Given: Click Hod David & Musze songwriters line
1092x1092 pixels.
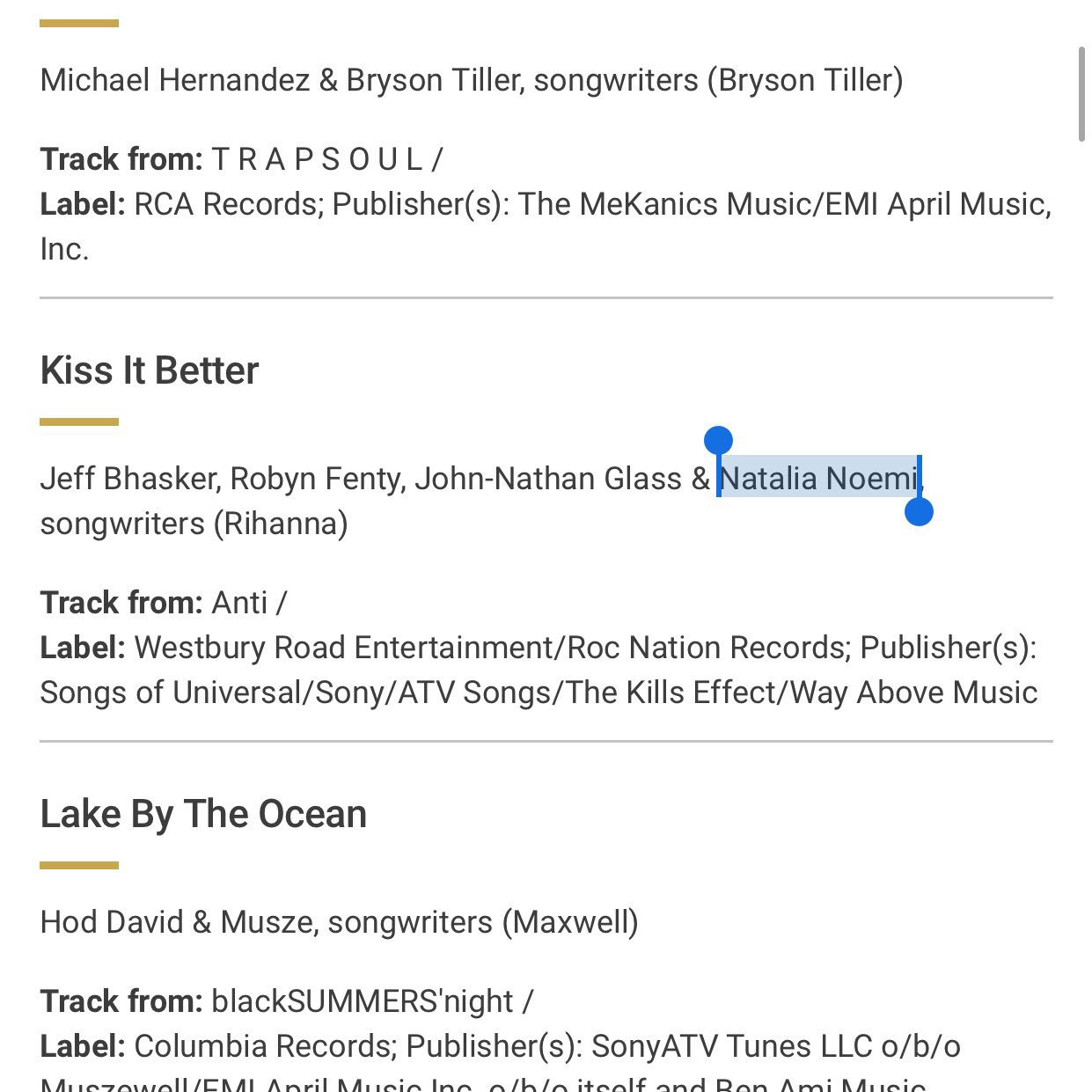Looking at the screenshot, I should point(340,922).
